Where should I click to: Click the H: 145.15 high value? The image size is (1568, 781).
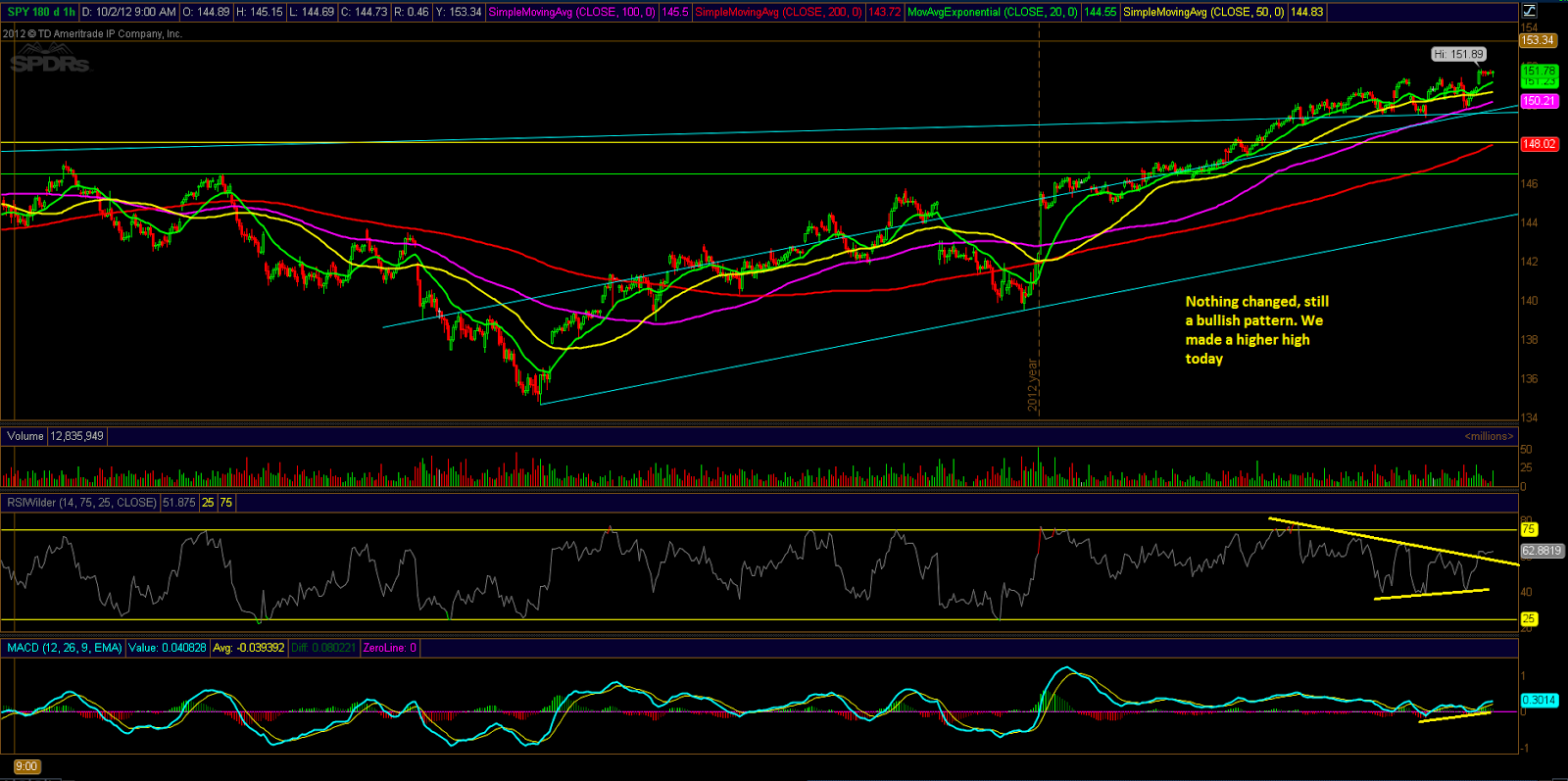(x=260, y=12)
